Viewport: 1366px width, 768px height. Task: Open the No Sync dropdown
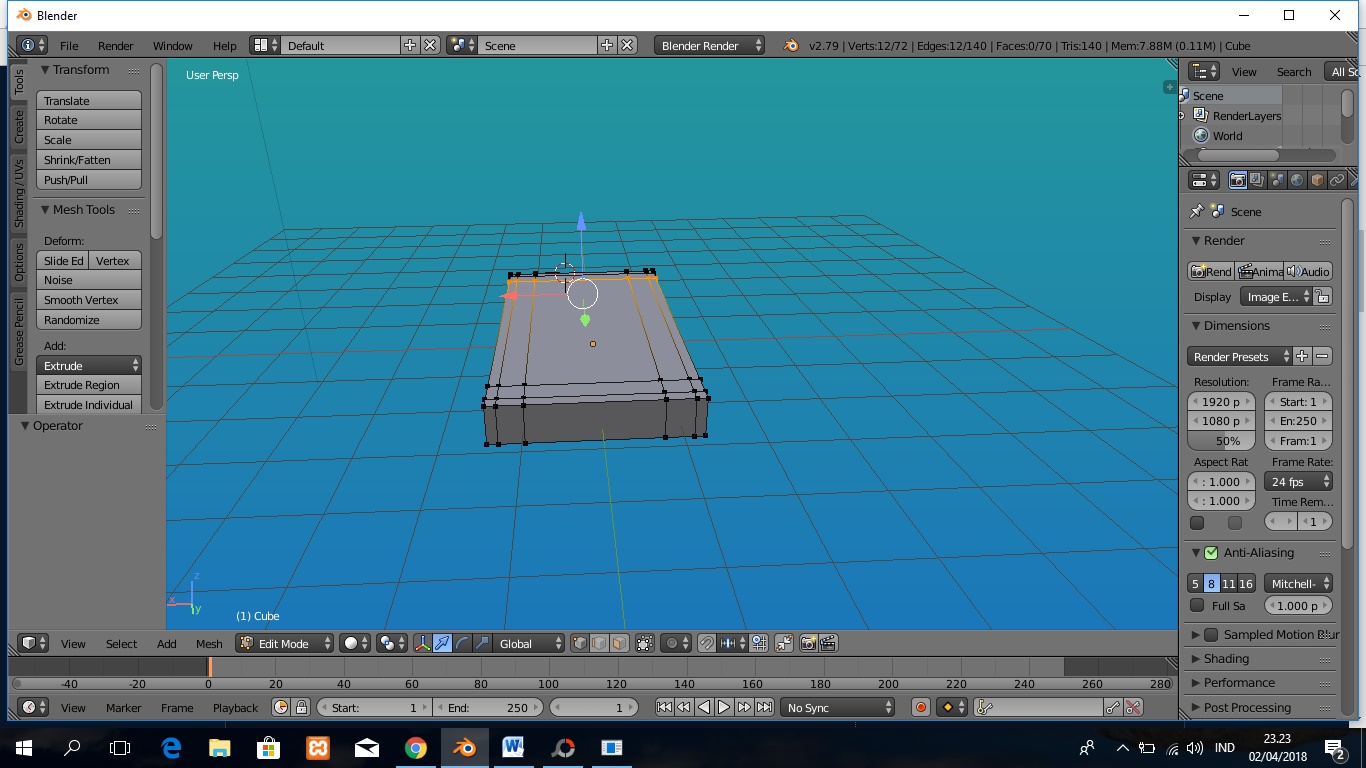click(838, 707)
